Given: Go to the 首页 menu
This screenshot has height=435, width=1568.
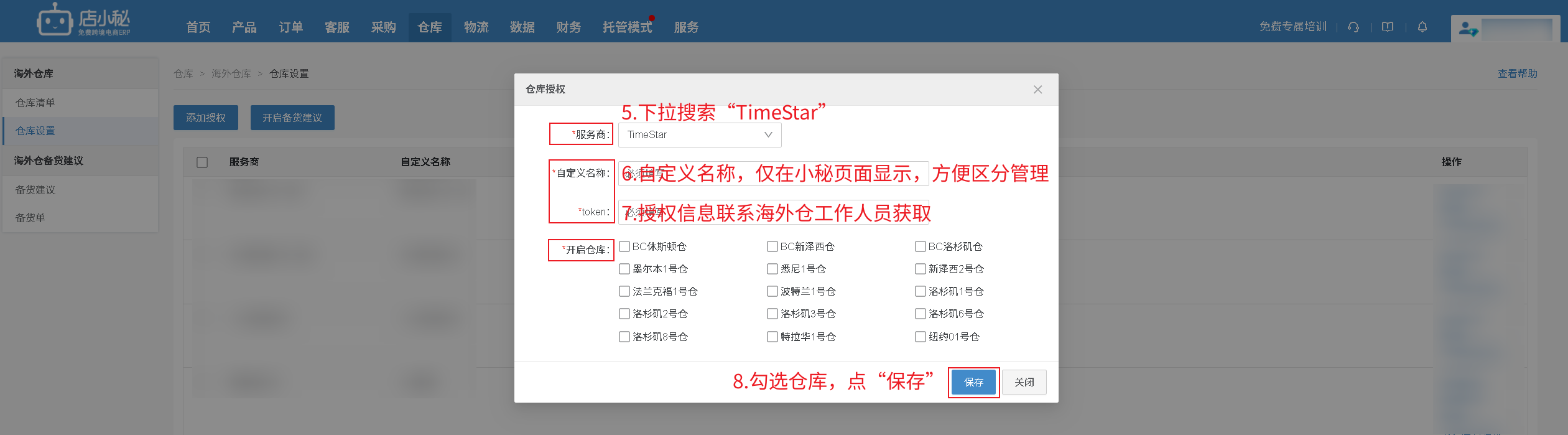Looking at the screenshot, I should click(x=198, y=27).
